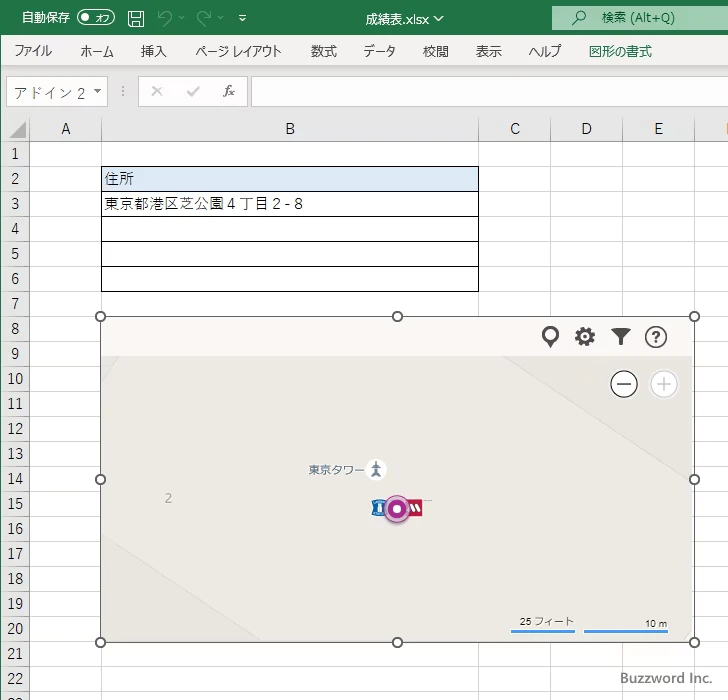Zoom in the map with plus button
The height and width of the screenshot is (700, 728).
tap(663, 384)
